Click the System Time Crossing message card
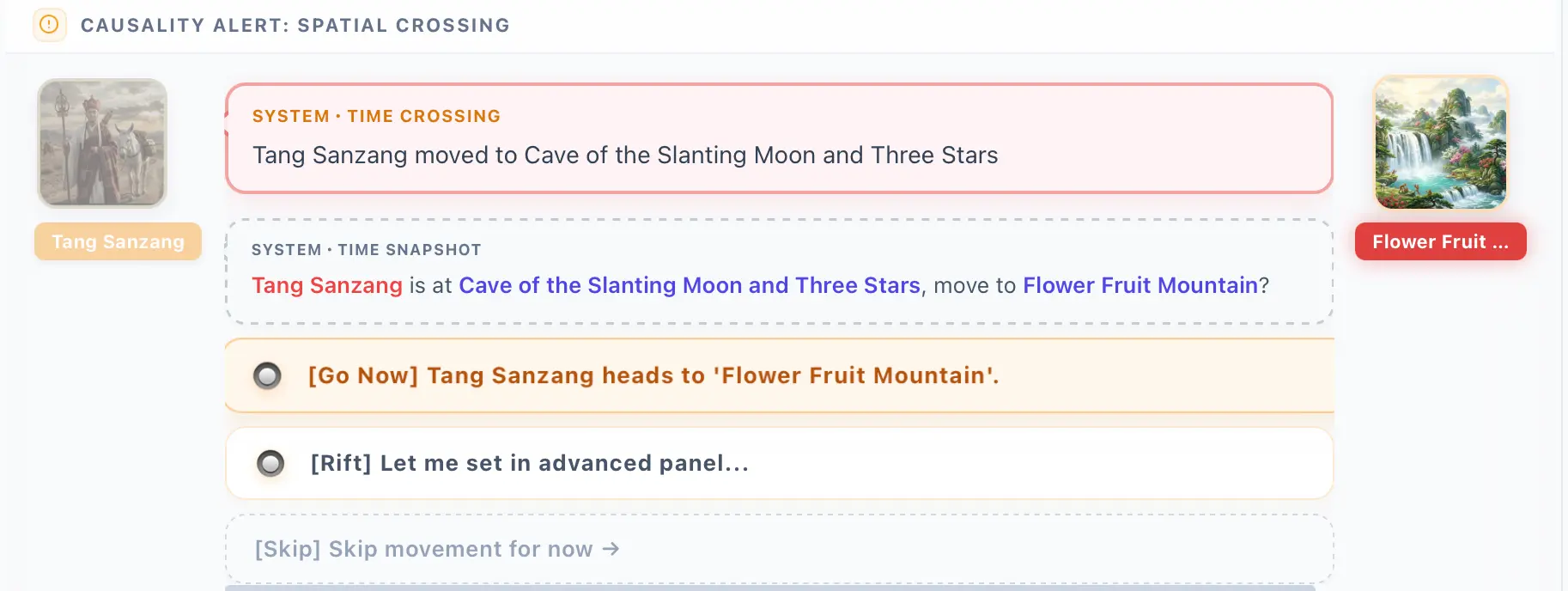1568x591 pixels. click(x=780, y=138)
